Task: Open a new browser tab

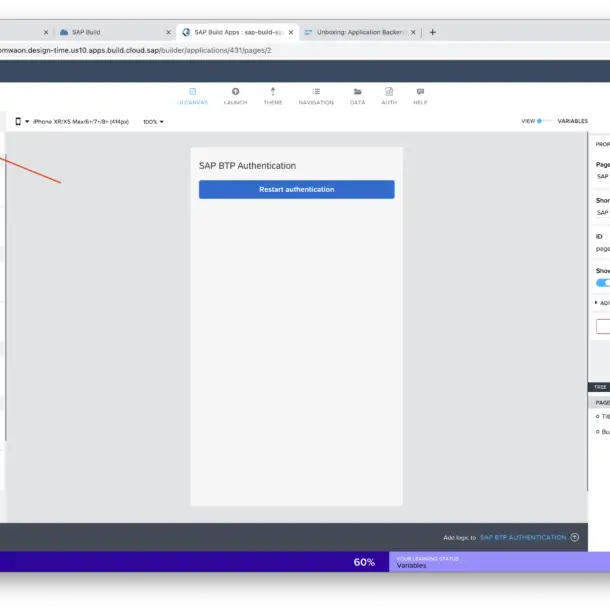Action: pyautogui.click(x=433, y=32)
